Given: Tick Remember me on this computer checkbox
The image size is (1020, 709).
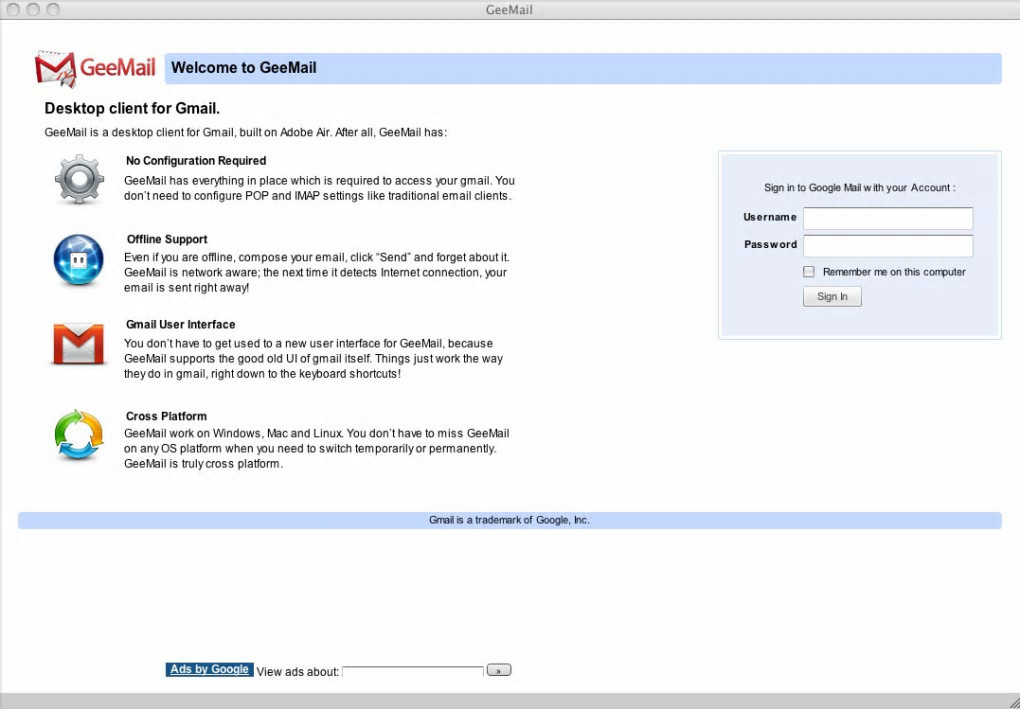Looking at the screenshot, I should click(809, 272).
